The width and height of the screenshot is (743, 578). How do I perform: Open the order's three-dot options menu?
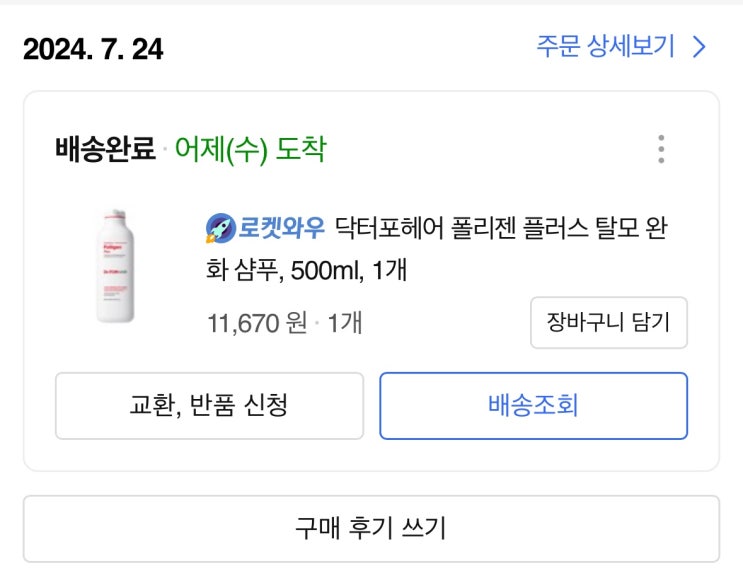pos(661,149)
